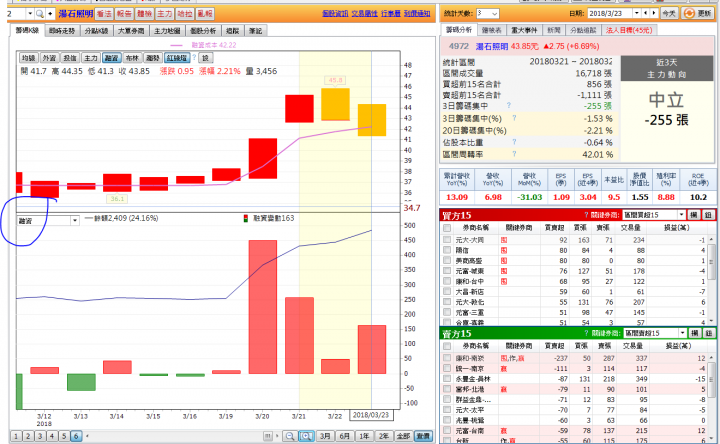Click the 哈拉 button
The height and width of the screenshot is (444, 720).
tap(185, 14)
